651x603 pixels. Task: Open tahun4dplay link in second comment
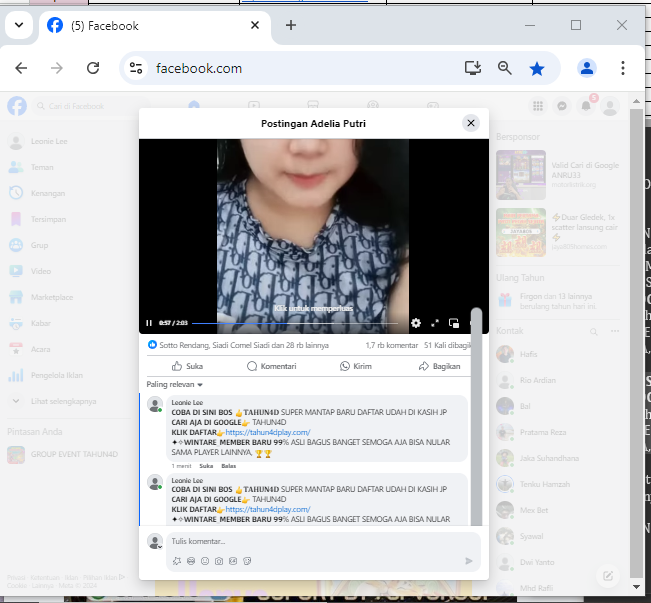pos(268,509)
